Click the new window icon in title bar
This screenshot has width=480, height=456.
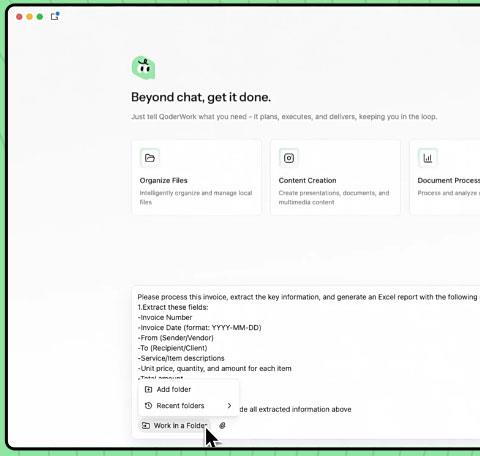(x=55, y=16)
